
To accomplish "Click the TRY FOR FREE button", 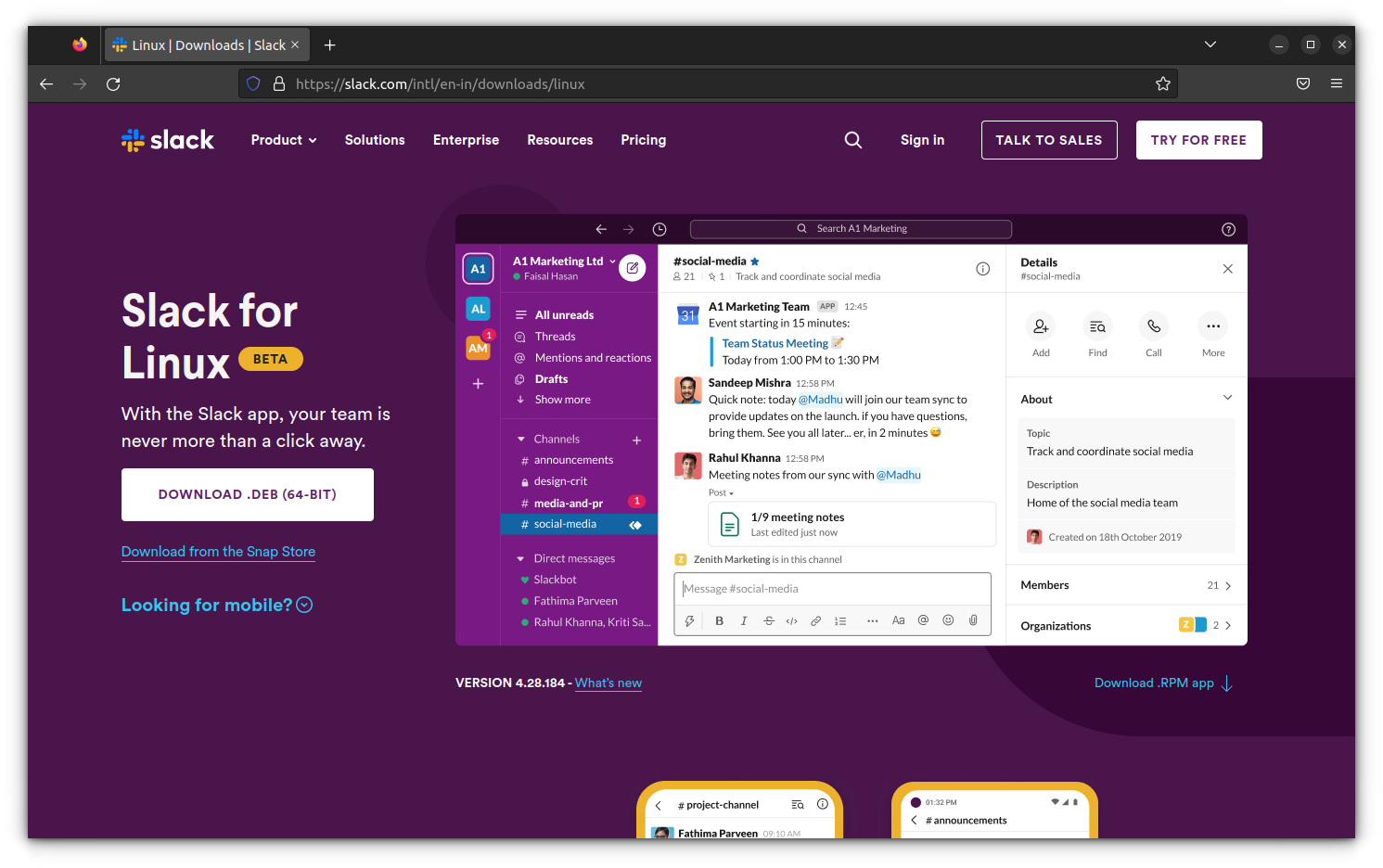I will click(1198, 140).
